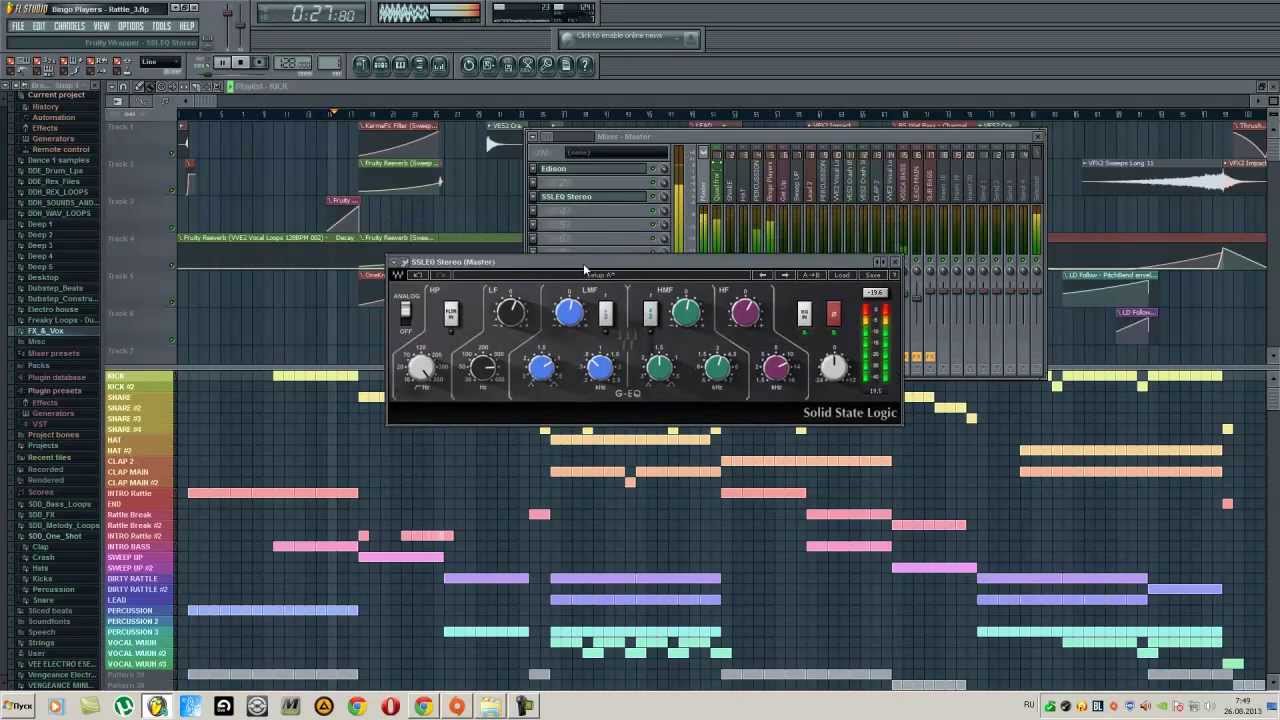Open the FILE menu
Image resolution: width=1280 pixels, height=720 pixels.
click(17, 26)
